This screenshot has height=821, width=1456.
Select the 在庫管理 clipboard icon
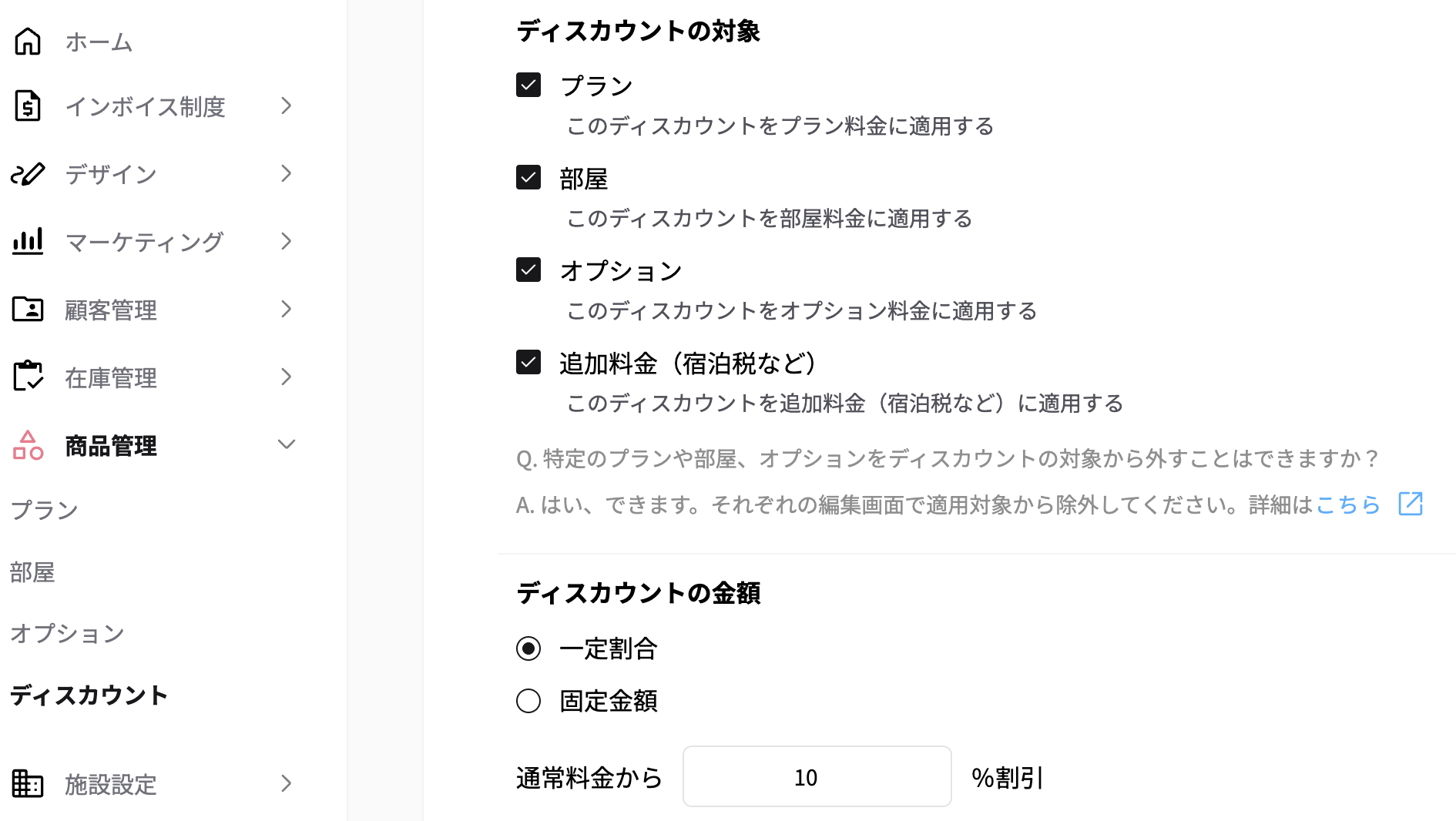[28, 377]
